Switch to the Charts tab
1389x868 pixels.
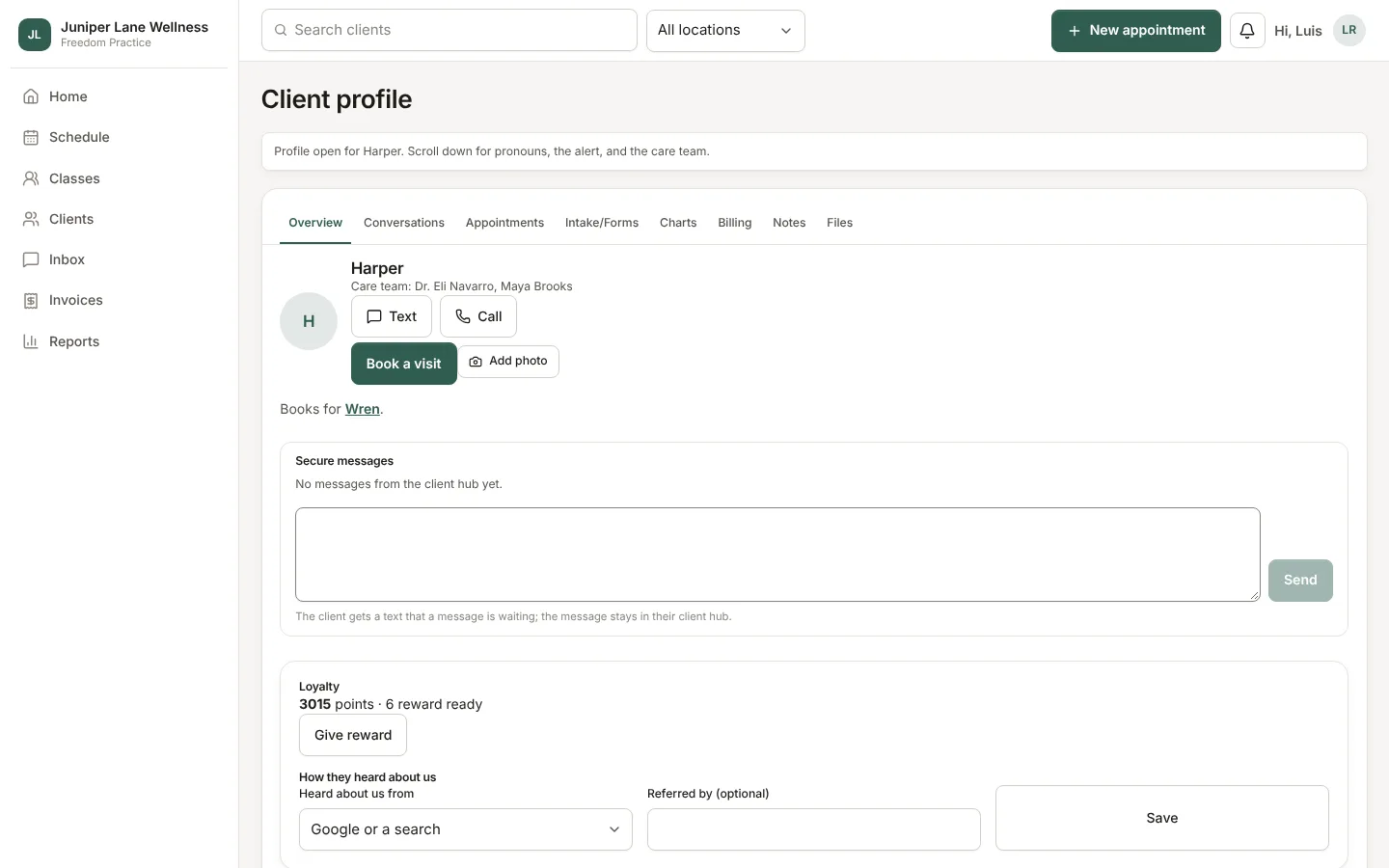point(678,223)
